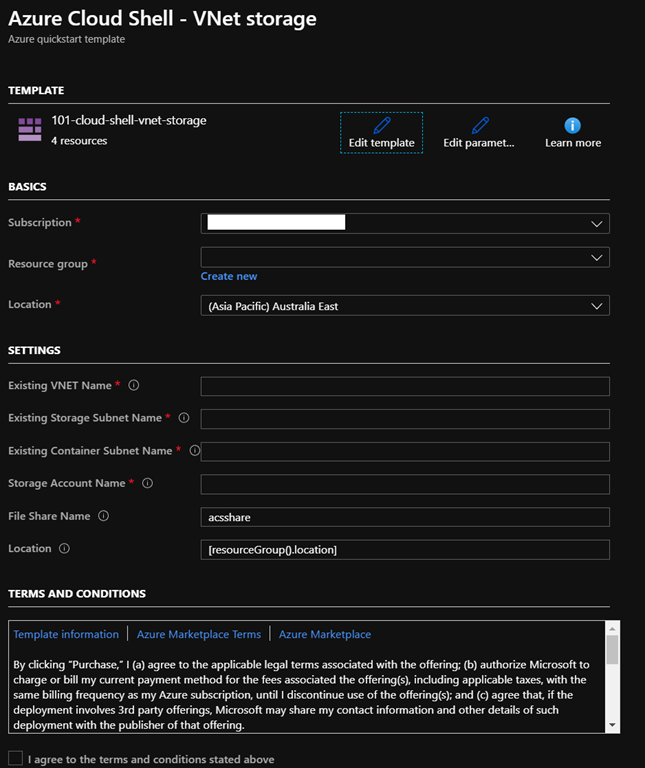Image resolution: width=645 pixels, height=768 pixels.
Task: Check the agree to terms and conditions box
Action: point(15,759)
